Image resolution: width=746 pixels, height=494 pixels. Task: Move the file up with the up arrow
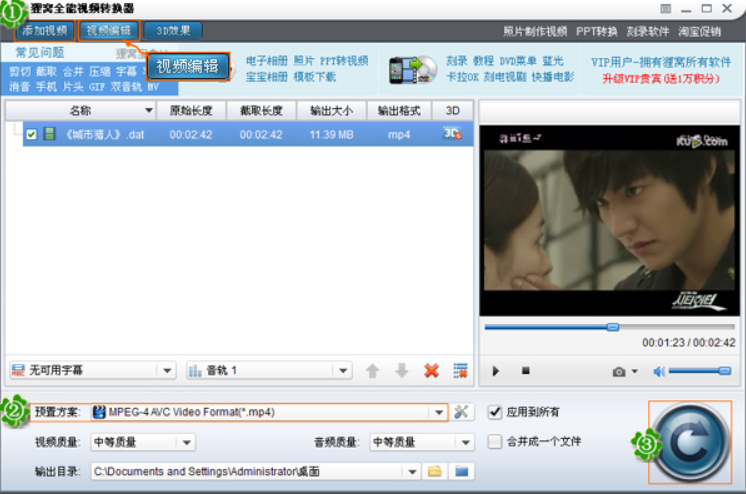[x=372, y=371]
